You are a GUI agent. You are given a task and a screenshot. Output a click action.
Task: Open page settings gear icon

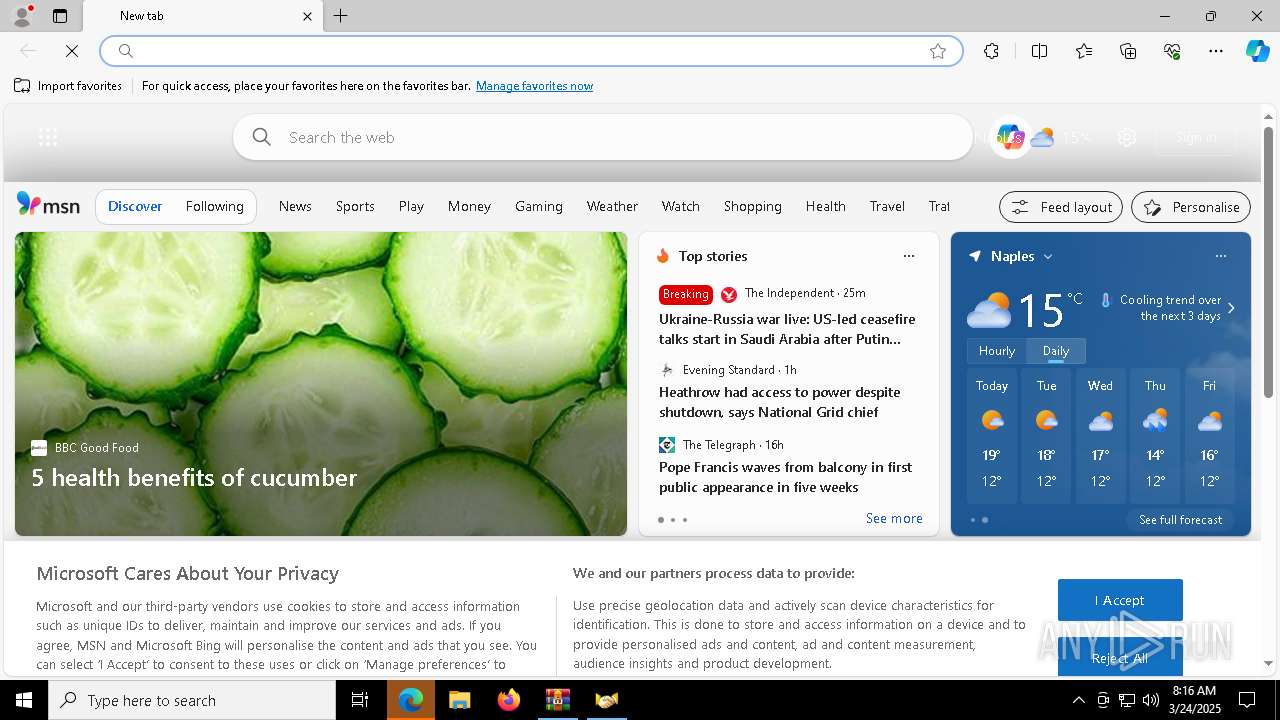click(x=1127, y=138)
